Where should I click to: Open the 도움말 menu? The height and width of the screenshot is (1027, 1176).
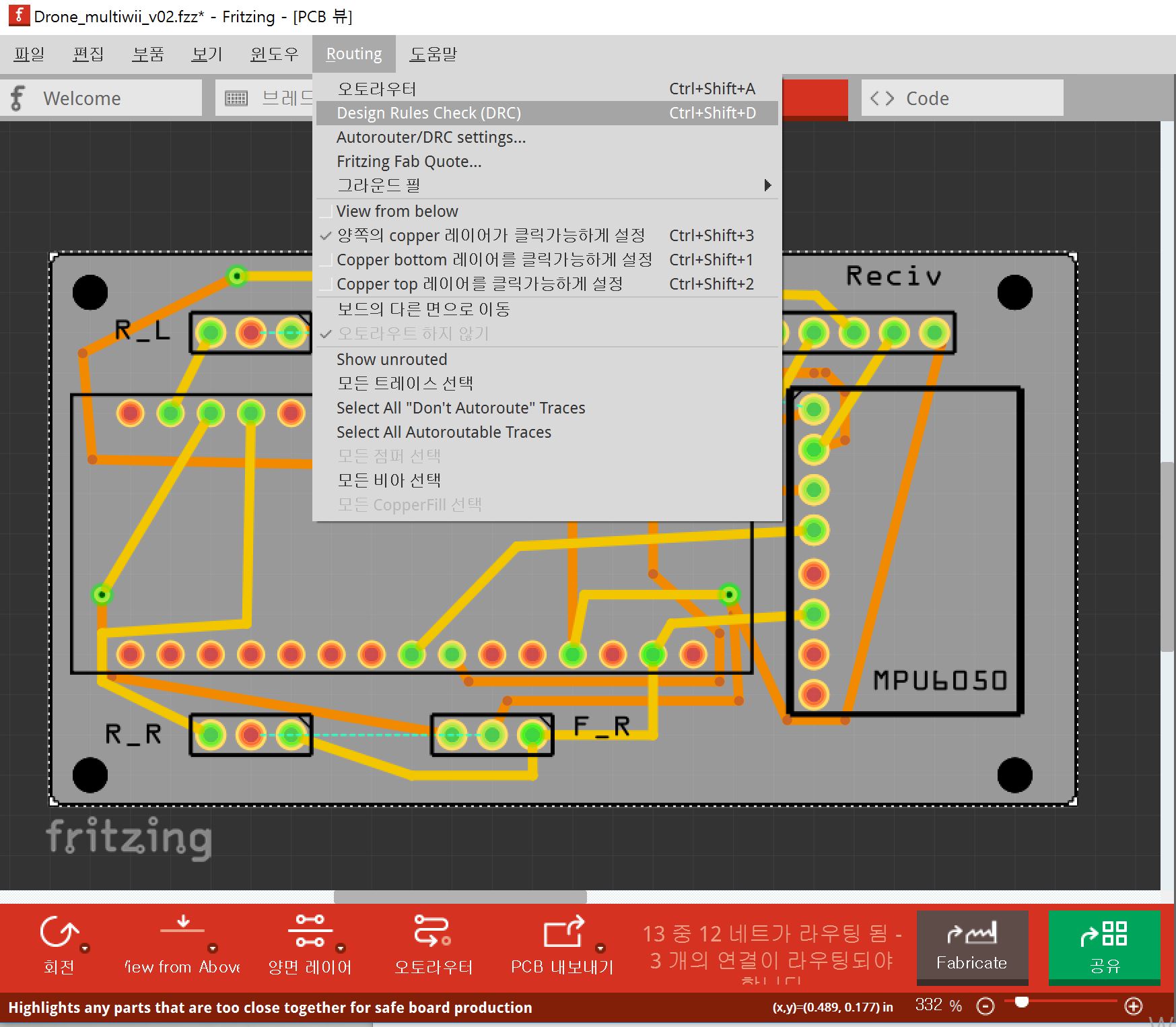click(434, 54)
